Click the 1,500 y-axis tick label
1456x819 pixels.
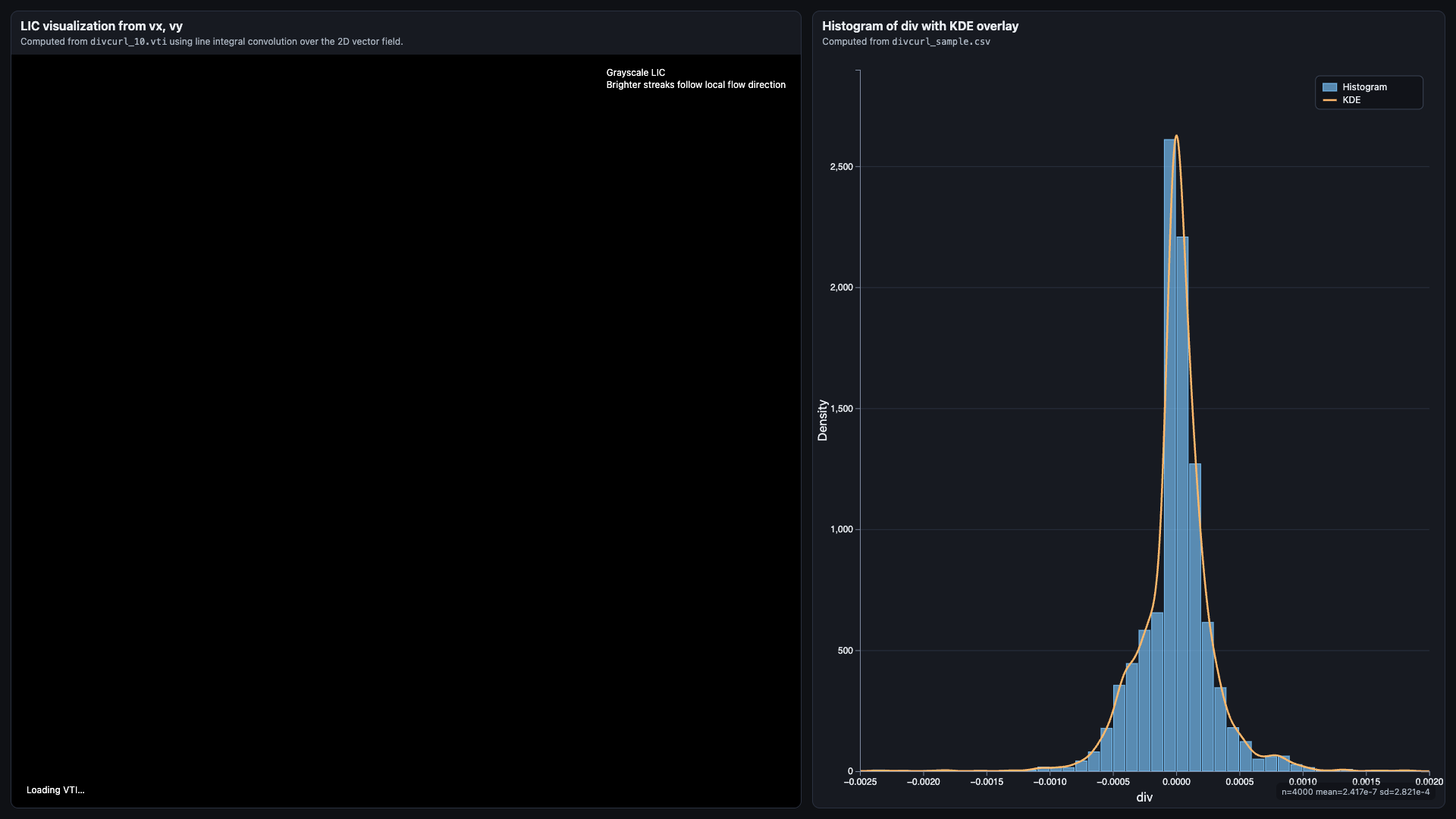842,409
